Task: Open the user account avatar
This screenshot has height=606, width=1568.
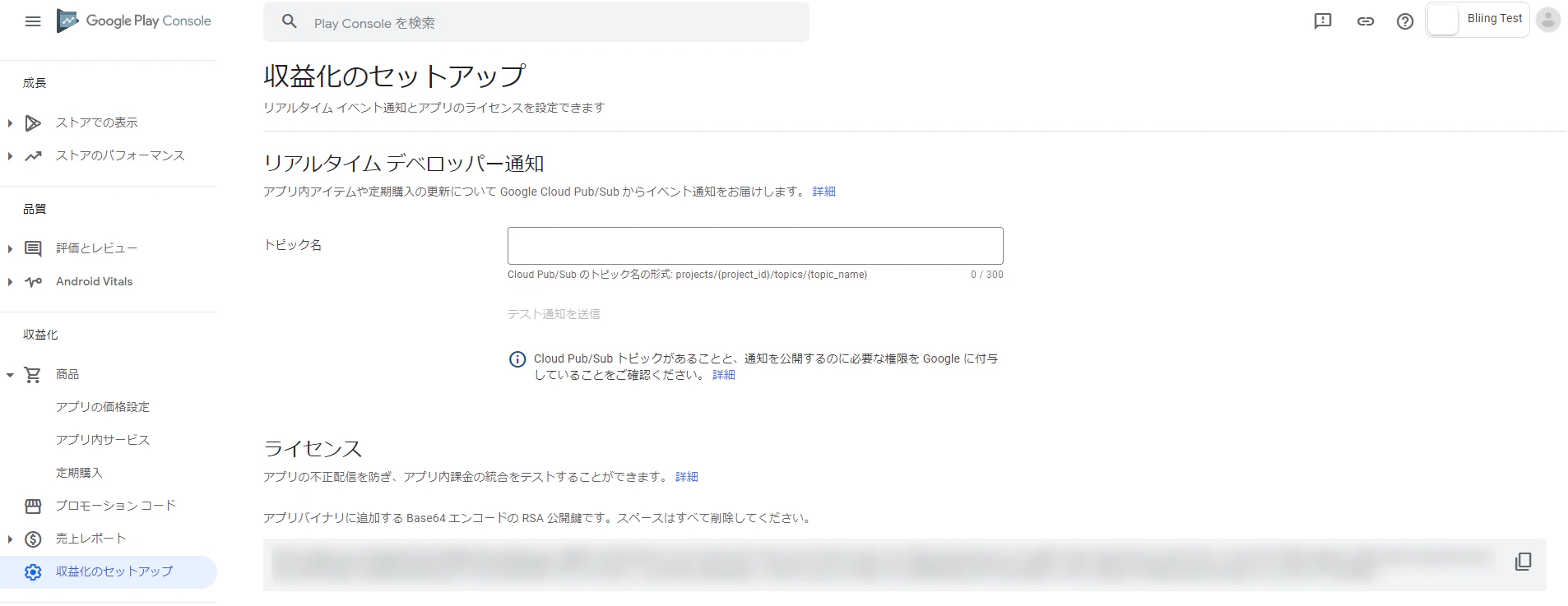Action: [x=1548, y=20]
